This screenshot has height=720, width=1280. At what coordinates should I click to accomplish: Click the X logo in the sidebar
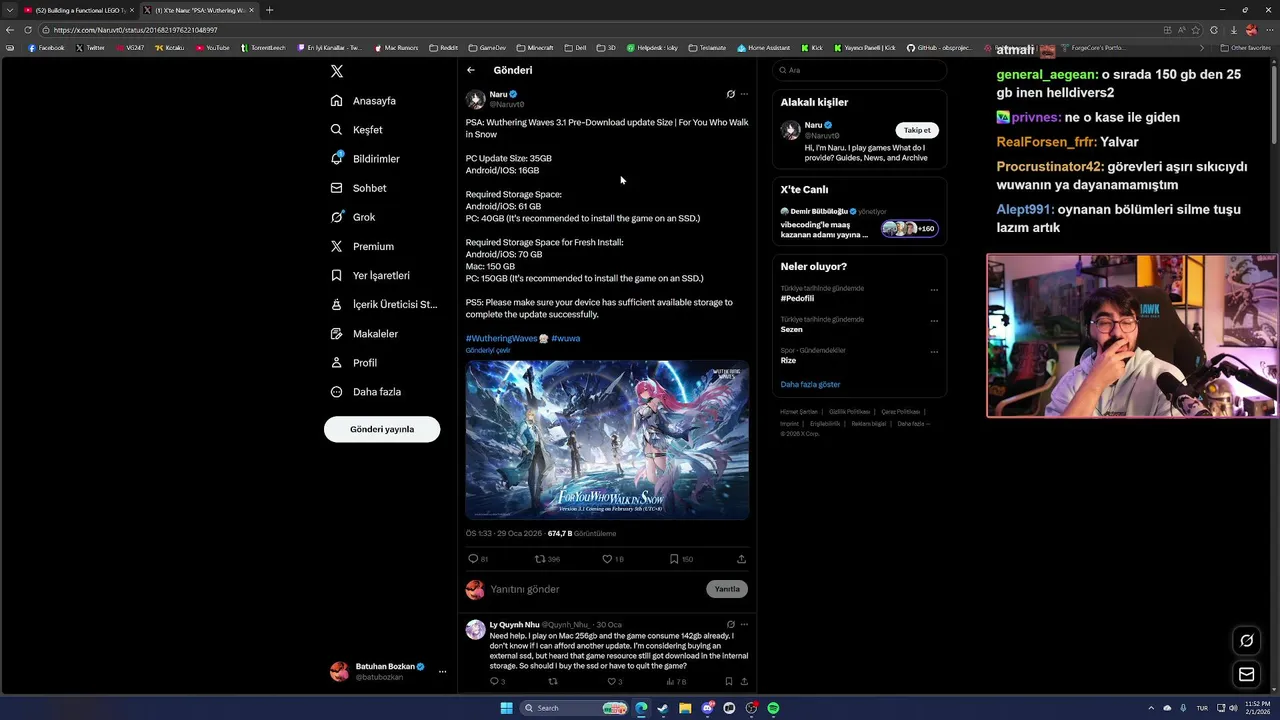point(337,71)
